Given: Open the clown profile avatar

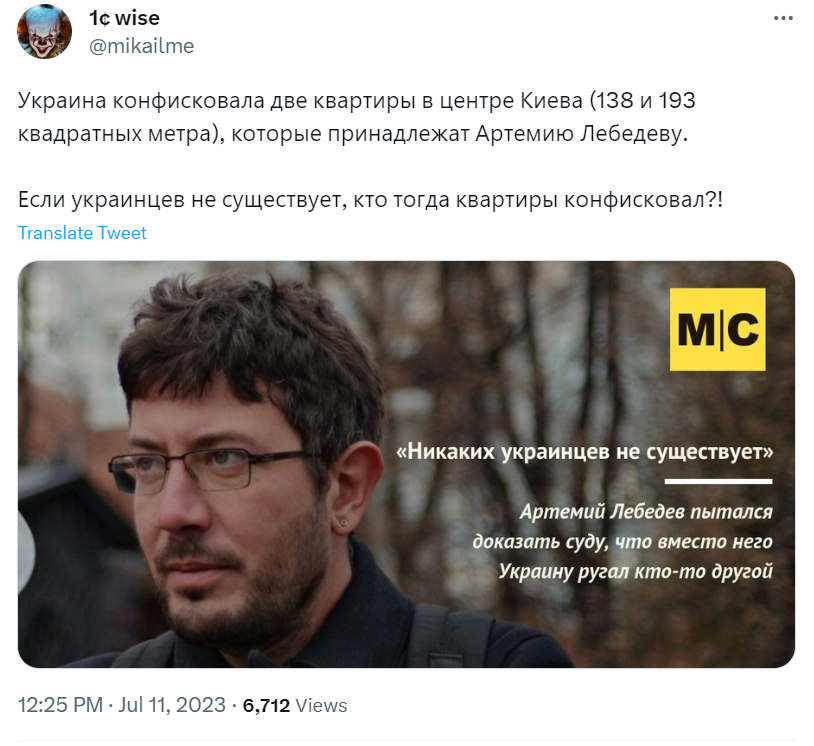Looking at the screenshot, I should (x=45, y=32).
